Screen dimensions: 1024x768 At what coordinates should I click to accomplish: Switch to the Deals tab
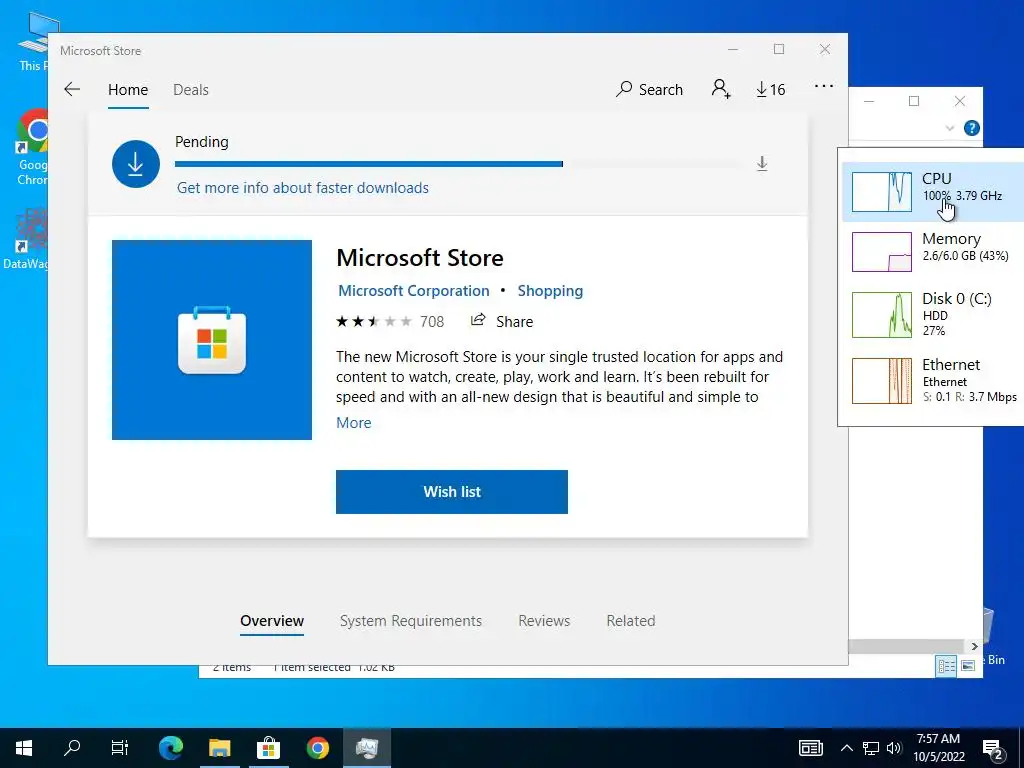(x=191, y=89)
